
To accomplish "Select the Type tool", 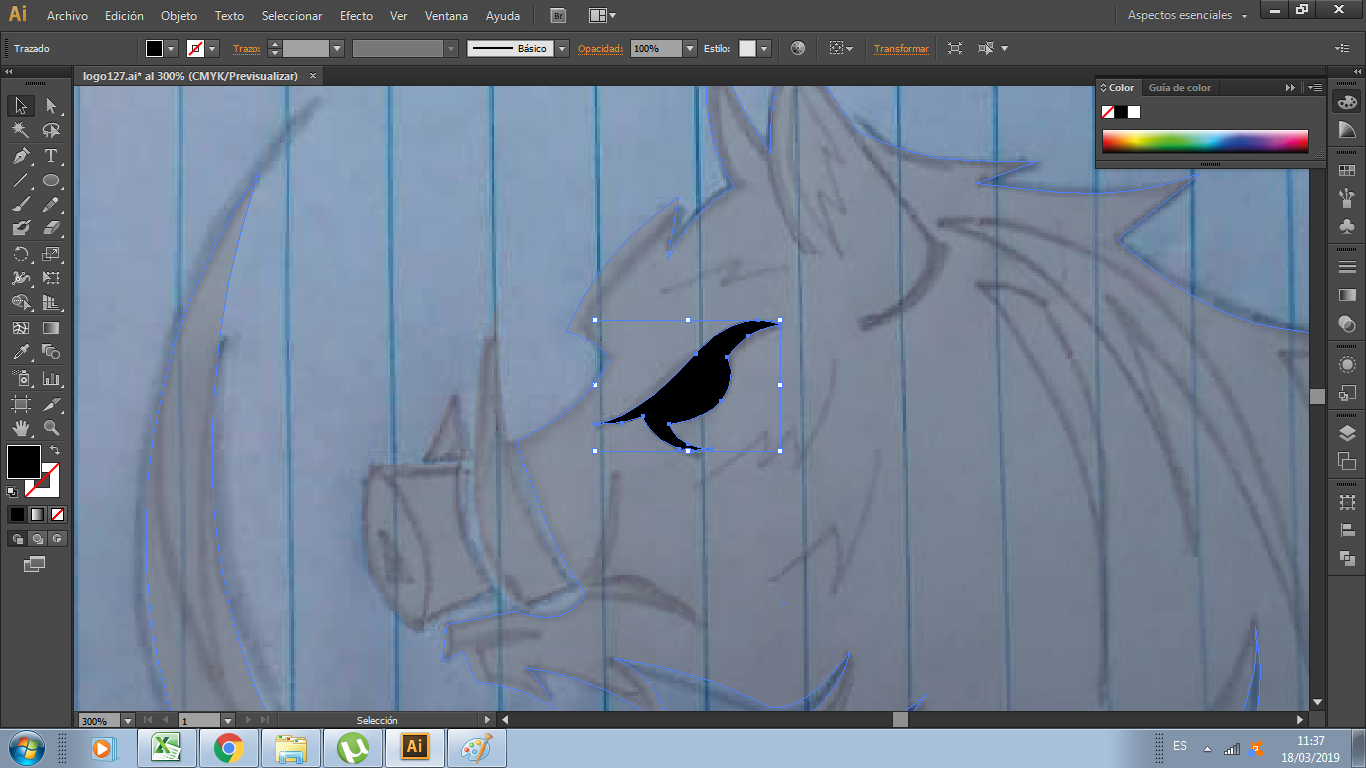I will [51, 156].
